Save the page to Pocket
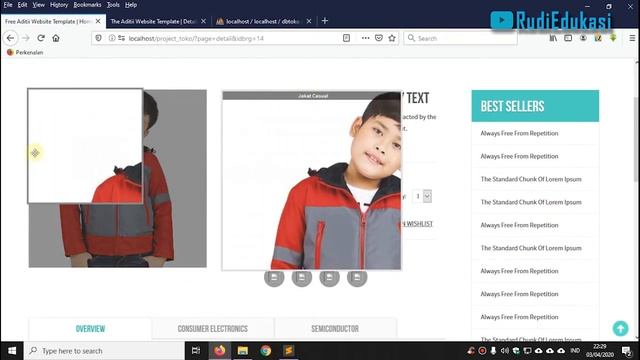Screen dimensions: 640x360 [379, 38]
